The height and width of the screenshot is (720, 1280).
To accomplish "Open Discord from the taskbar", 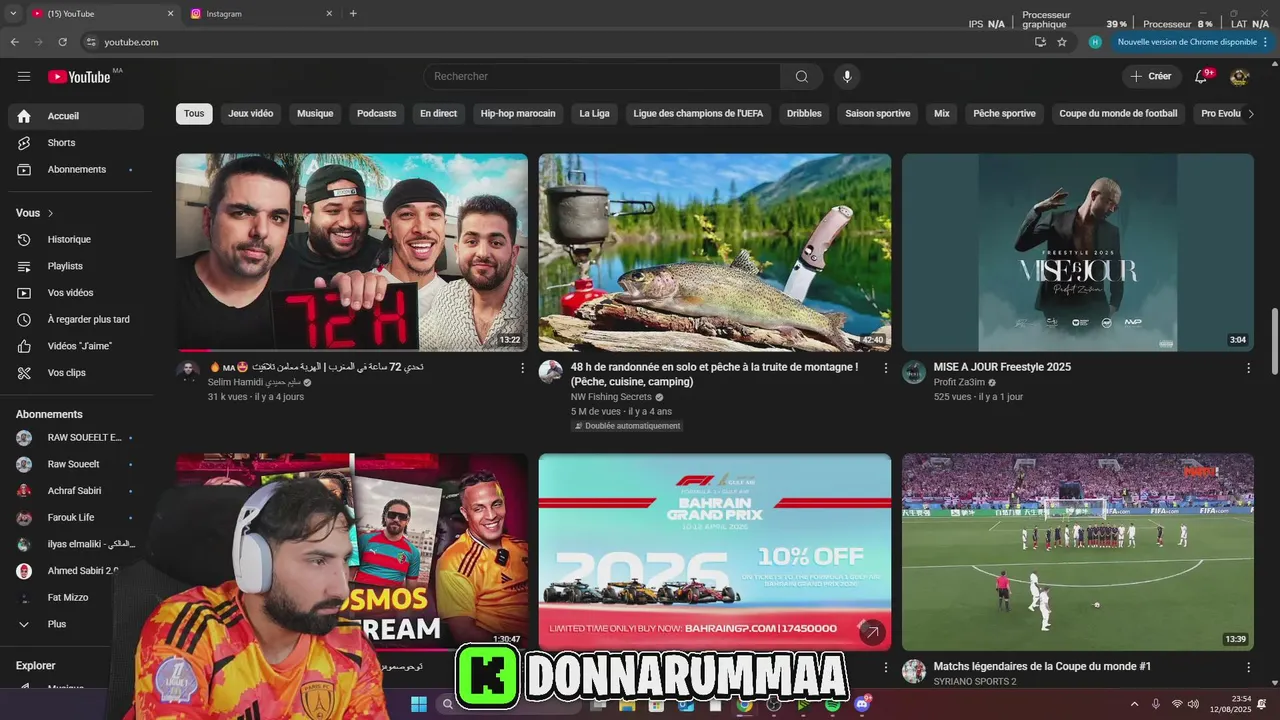I will point(862,704).
